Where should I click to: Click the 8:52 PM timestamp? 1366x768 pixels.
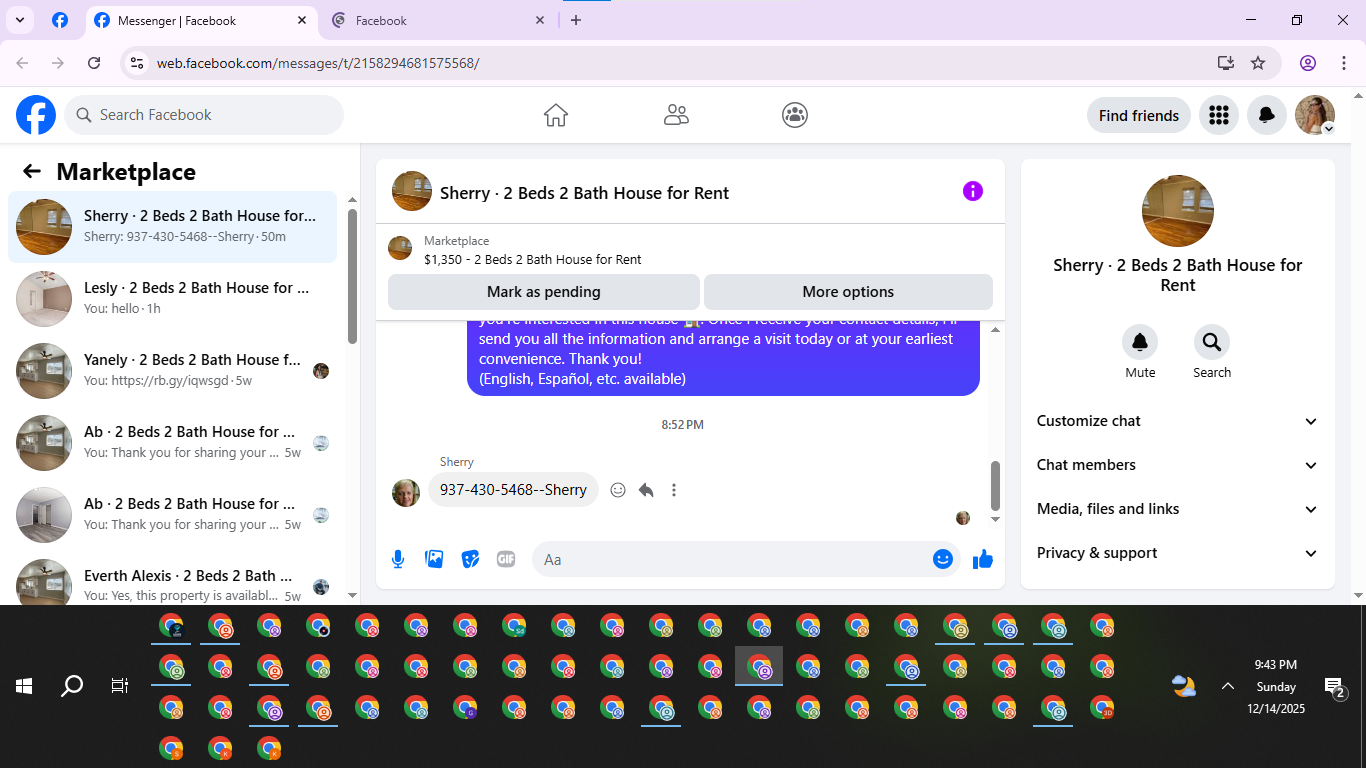[682, 425]
